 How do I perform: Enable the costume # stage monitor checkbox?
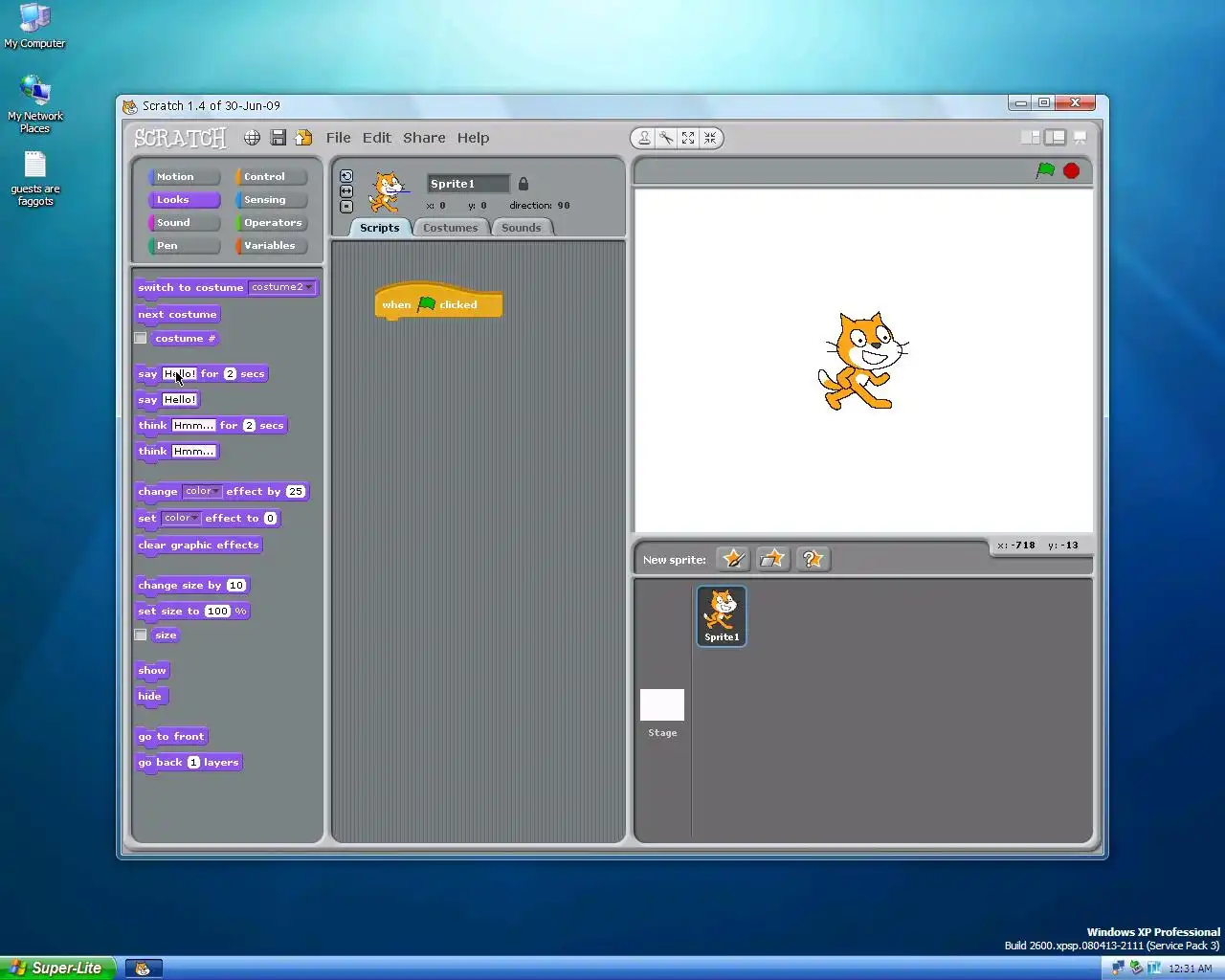pyautogui.click(x=141, y=339)
